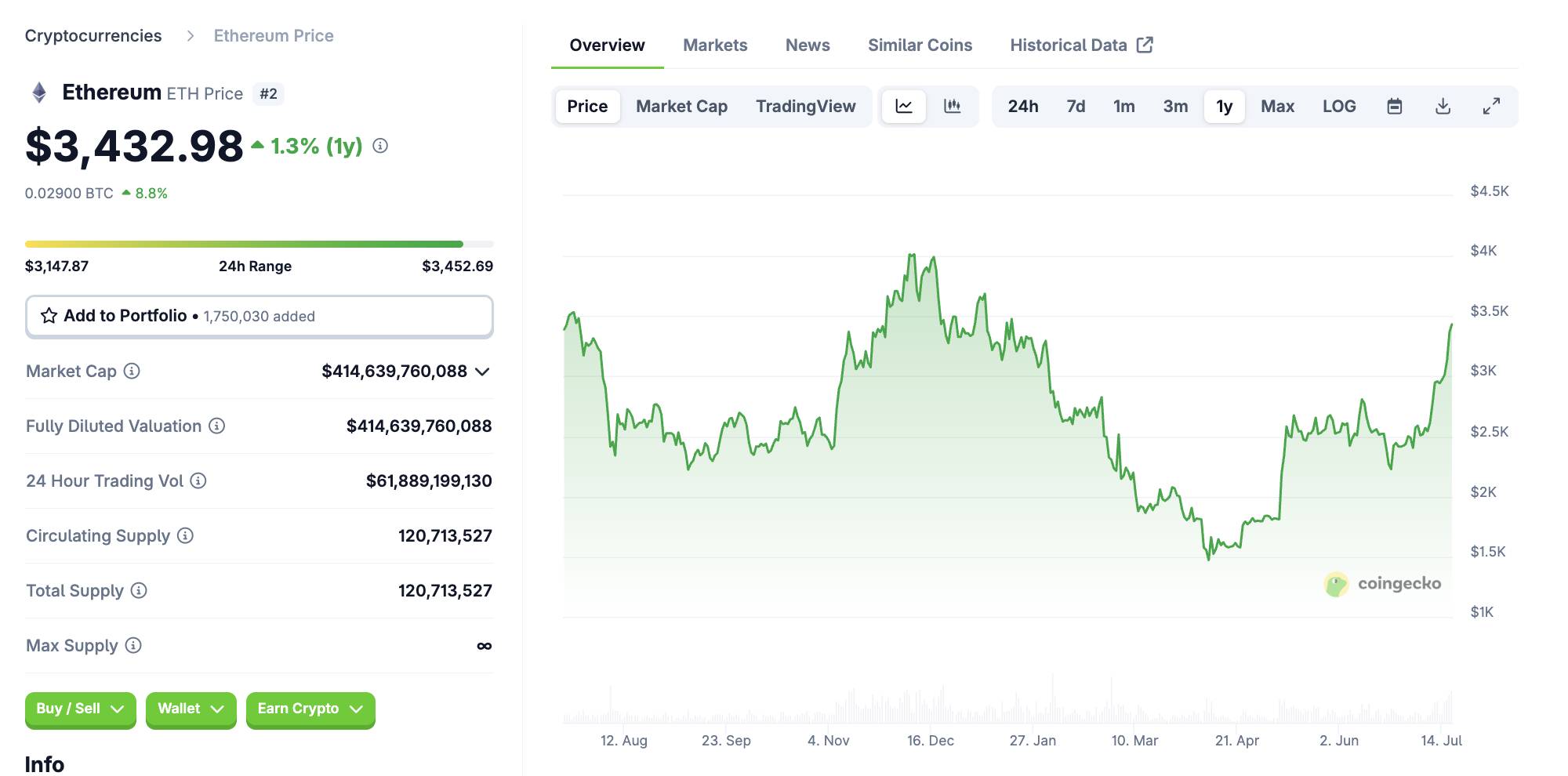Open the Similar Coins tab
Screen dimensions: 1568x776
point(920,45)
